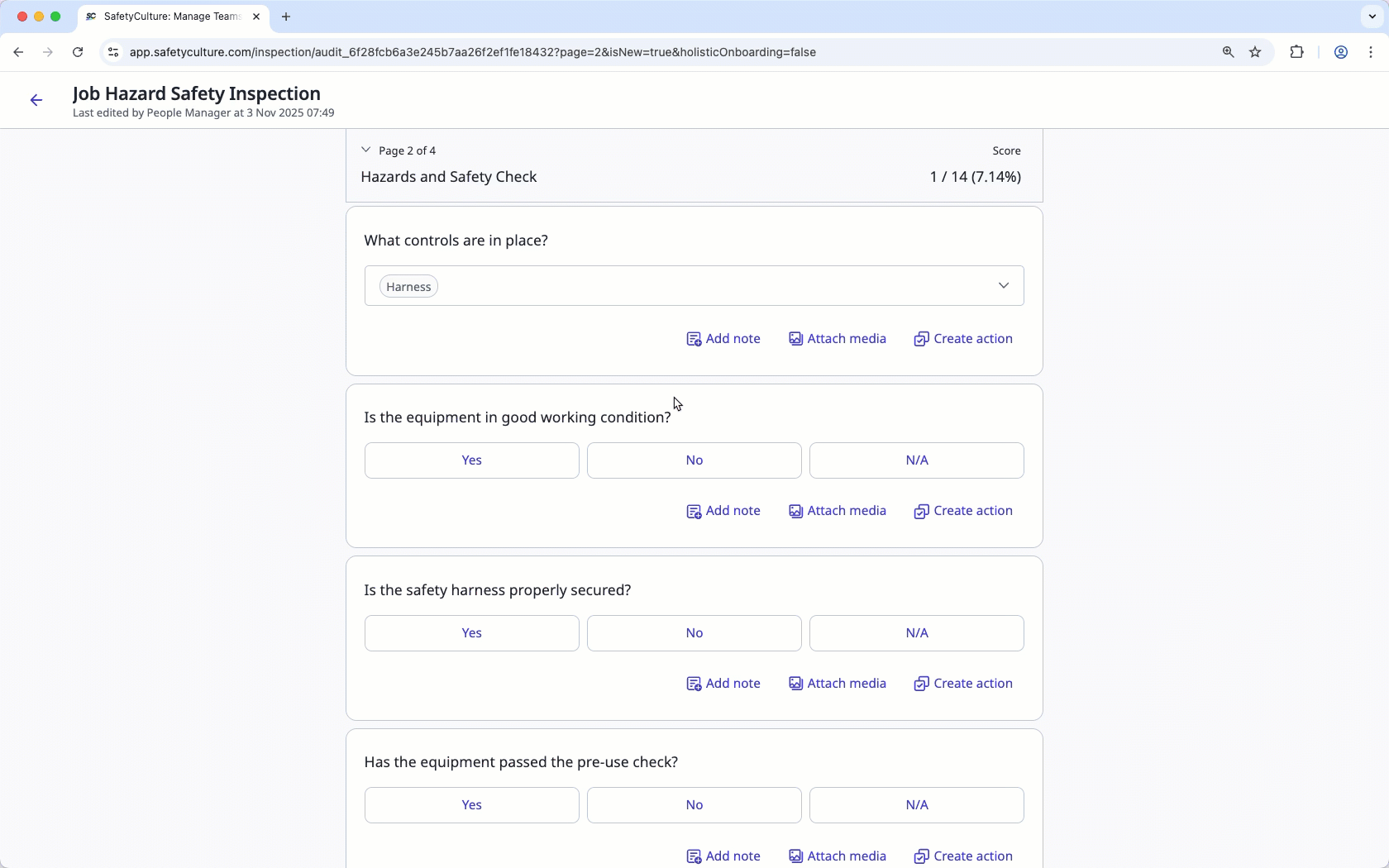Screen dimensions: 1389x868
Task: Go back using browser back arrow
Action: (18, 52)
